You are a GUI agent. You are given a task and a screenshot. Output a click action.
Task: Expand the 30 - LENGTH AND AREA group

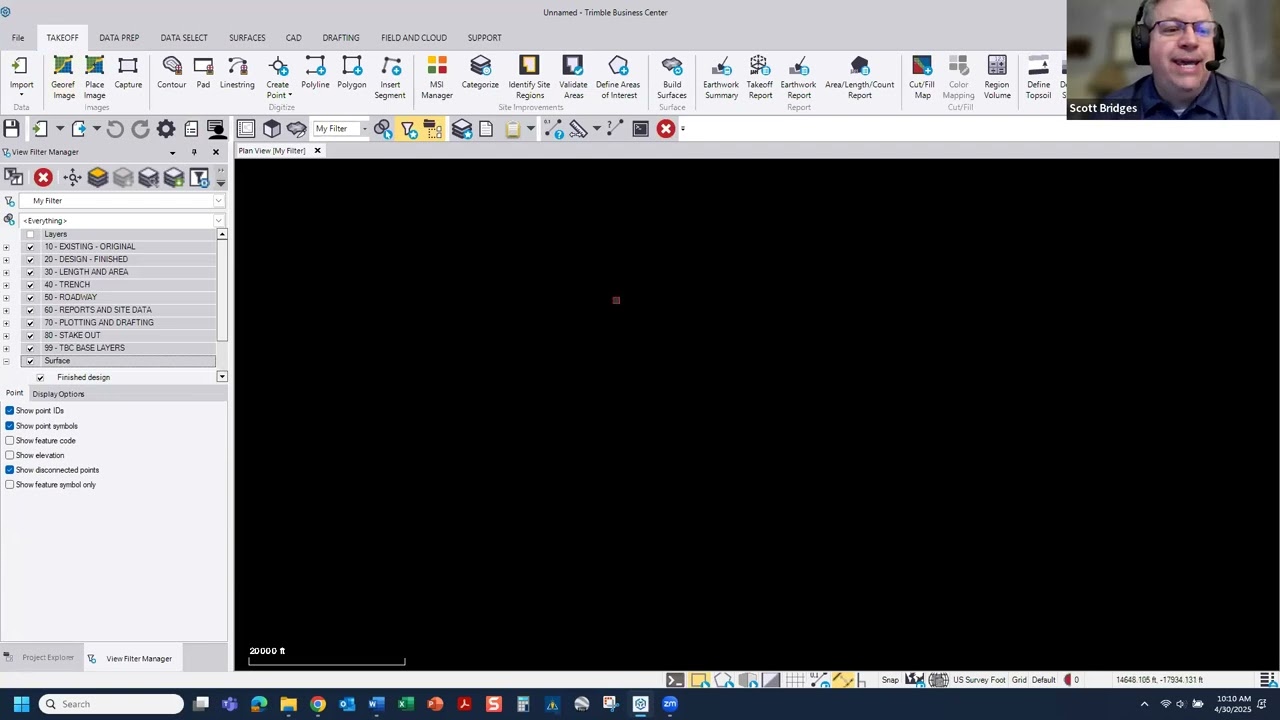[x=6, y=272]
